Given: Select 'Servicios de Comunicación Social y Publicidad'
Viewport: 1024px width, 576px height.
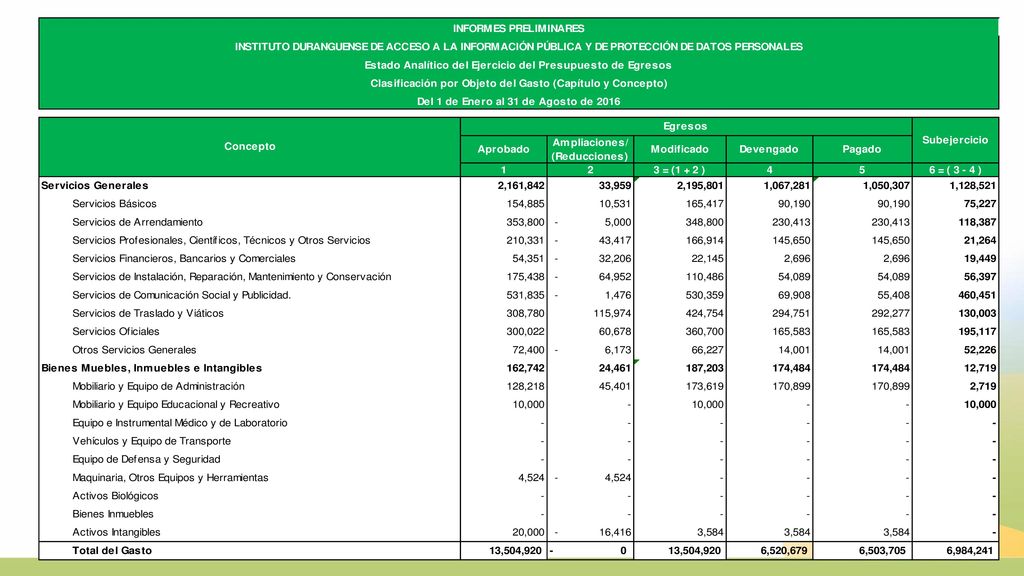Looking at the screenshot, I should pos(182,295).
